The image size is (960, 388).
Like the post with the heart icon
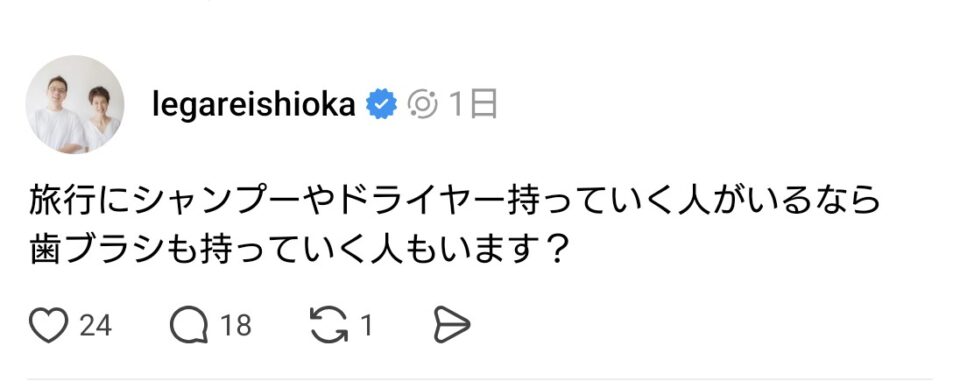(48, 326)
